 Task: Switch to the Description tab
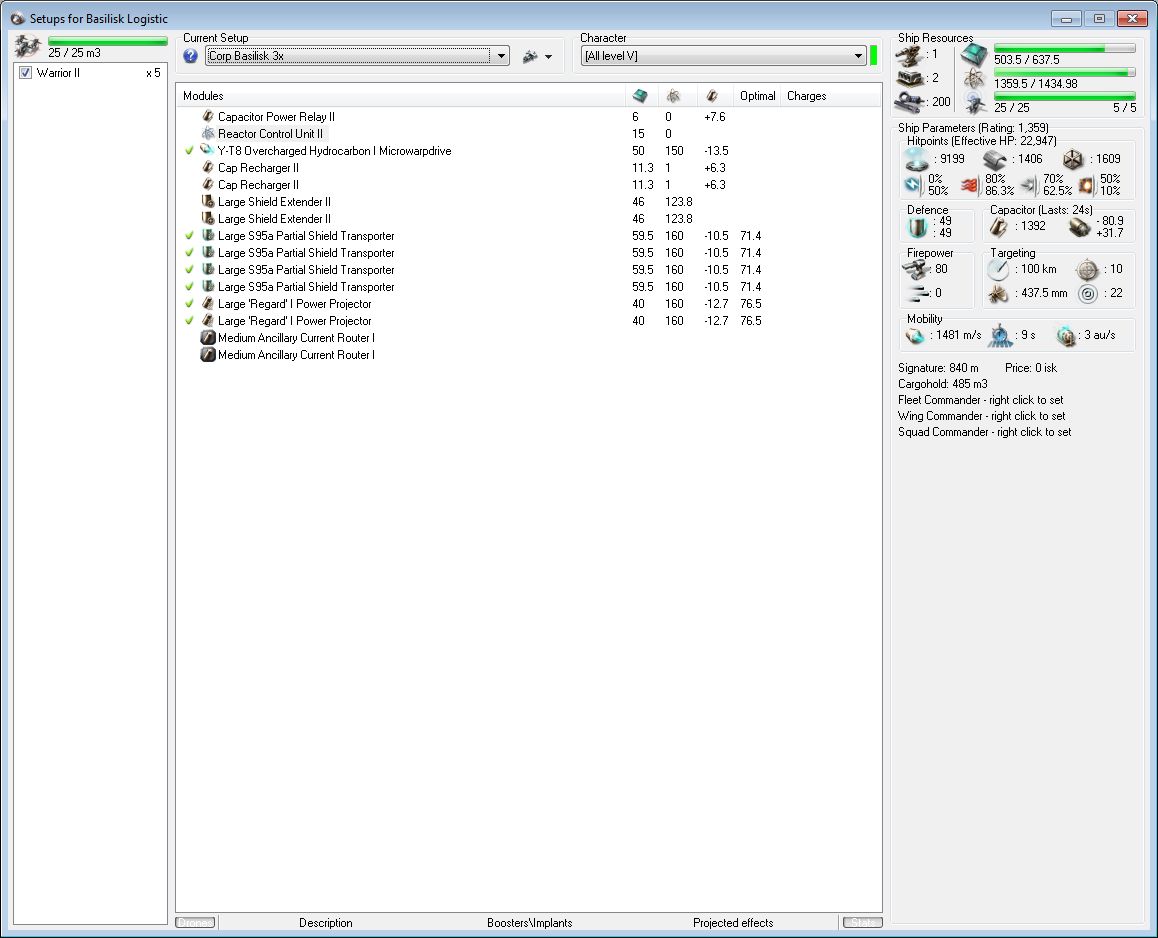(326, 922)
